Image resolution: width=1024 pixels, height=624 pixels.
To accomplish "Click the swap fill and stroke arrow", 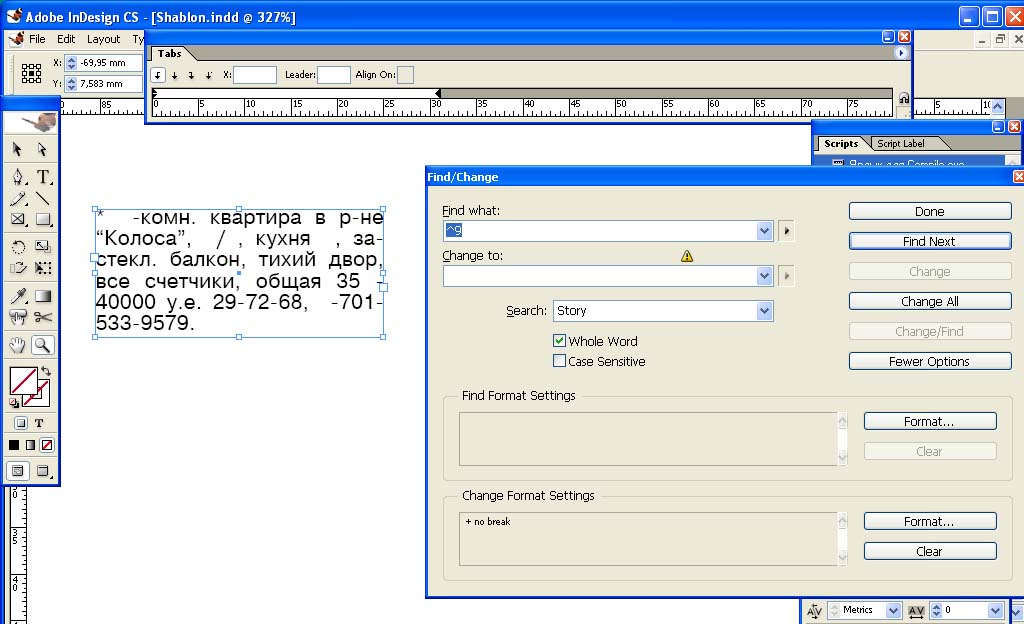I will click(46, 370).
